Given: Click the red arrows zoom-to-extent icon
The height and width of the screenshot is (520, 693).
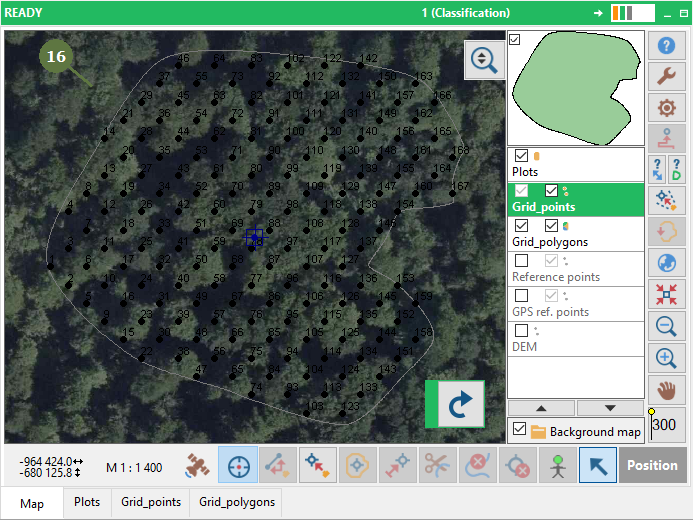Looking at the screenshot, I should [665, 294].
